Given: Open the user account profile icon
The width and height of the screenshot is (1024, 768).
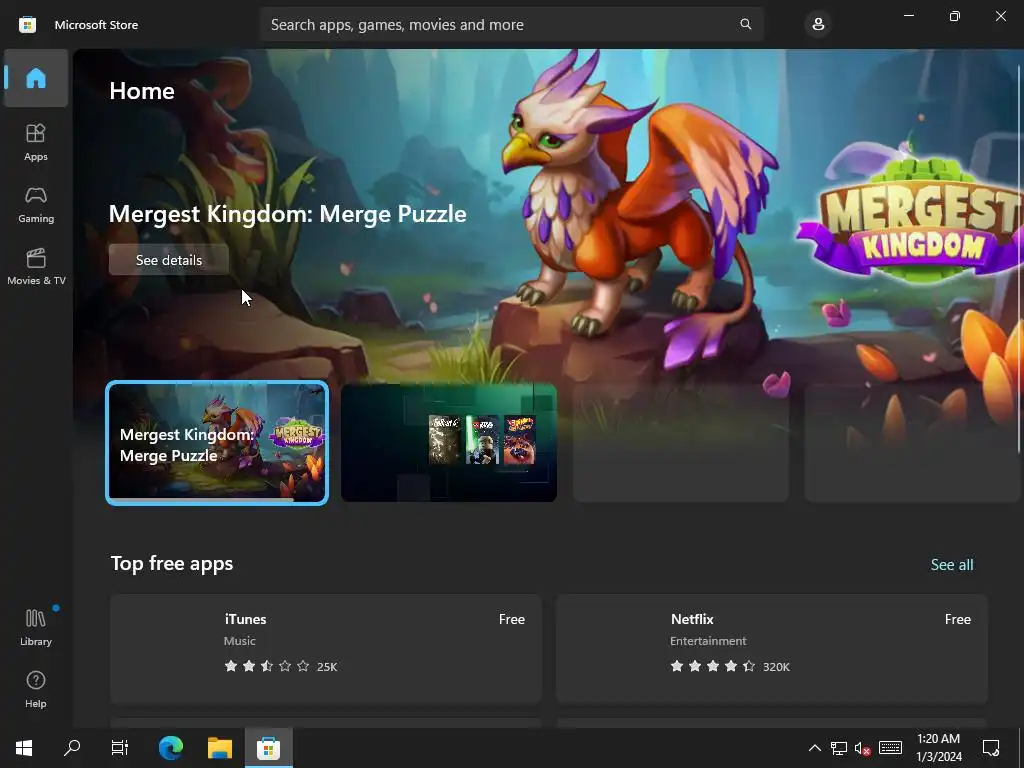Looking at the screenshot, I should pyautogui.click(x=818, y=25).
